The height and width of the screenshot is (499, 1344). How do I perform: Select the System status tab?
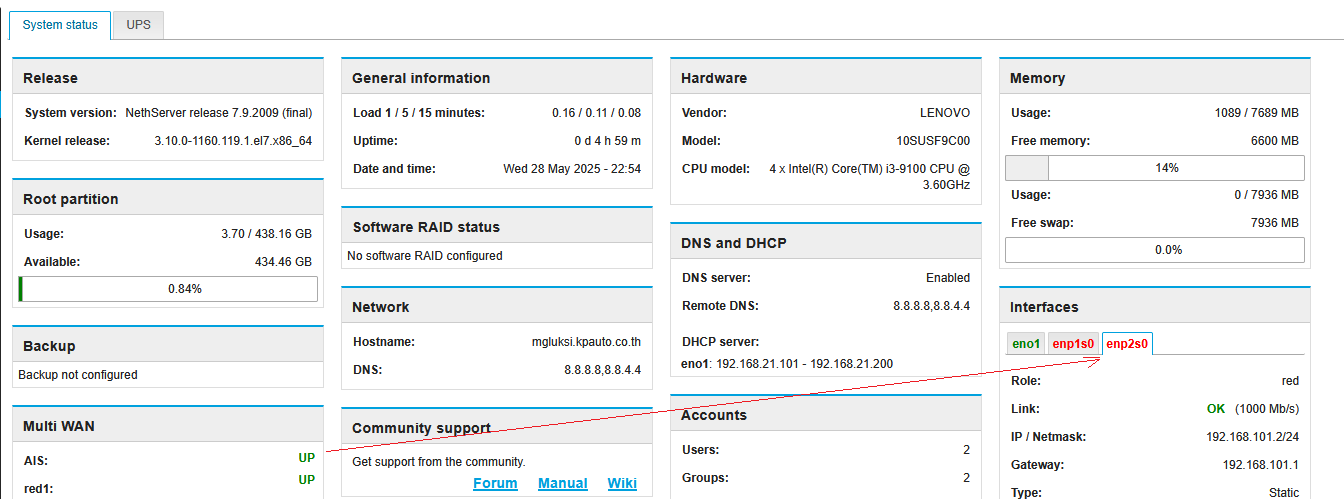[x=60, y=25]
